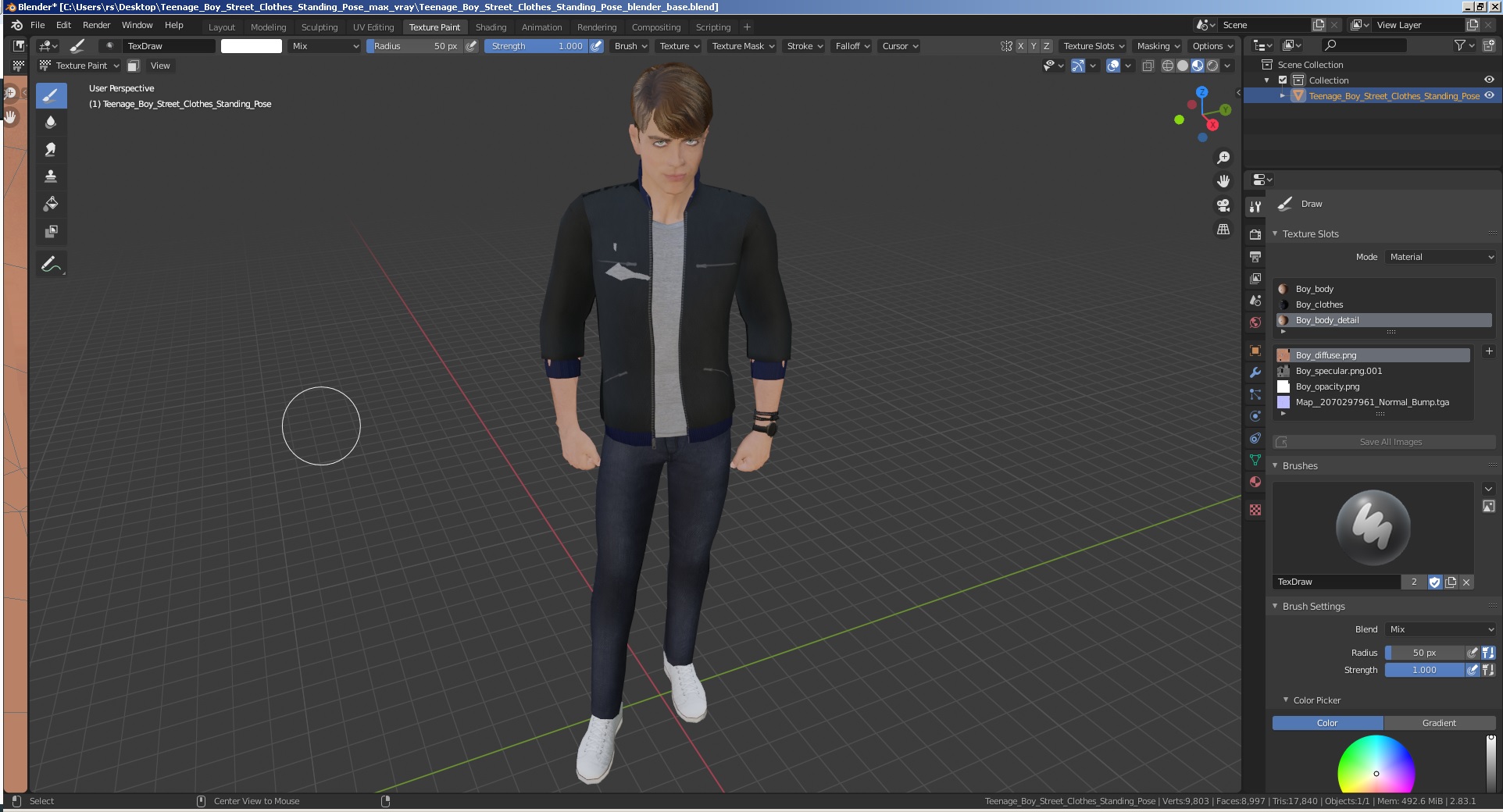Open the Texture properties tab

(1255, 510)
